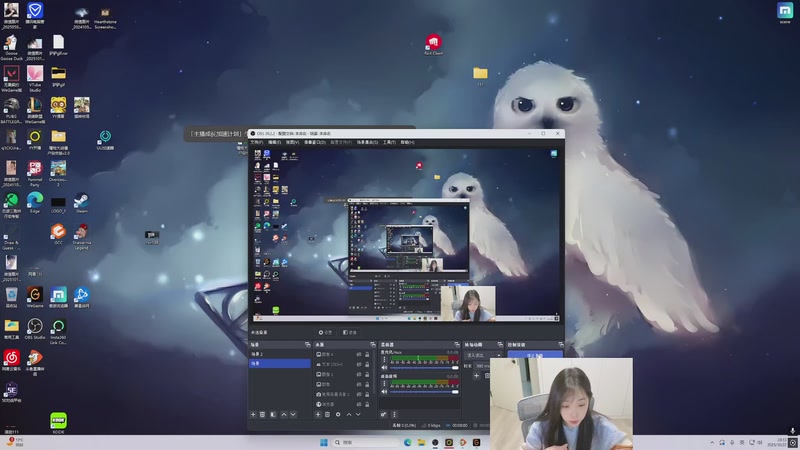
Task: Open the Edit menu in OBS
Action: click(274, 142)
